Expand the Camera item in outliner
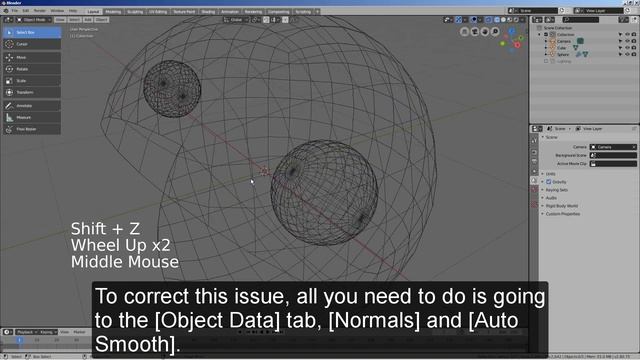640x360 pixels. (546, 41)
